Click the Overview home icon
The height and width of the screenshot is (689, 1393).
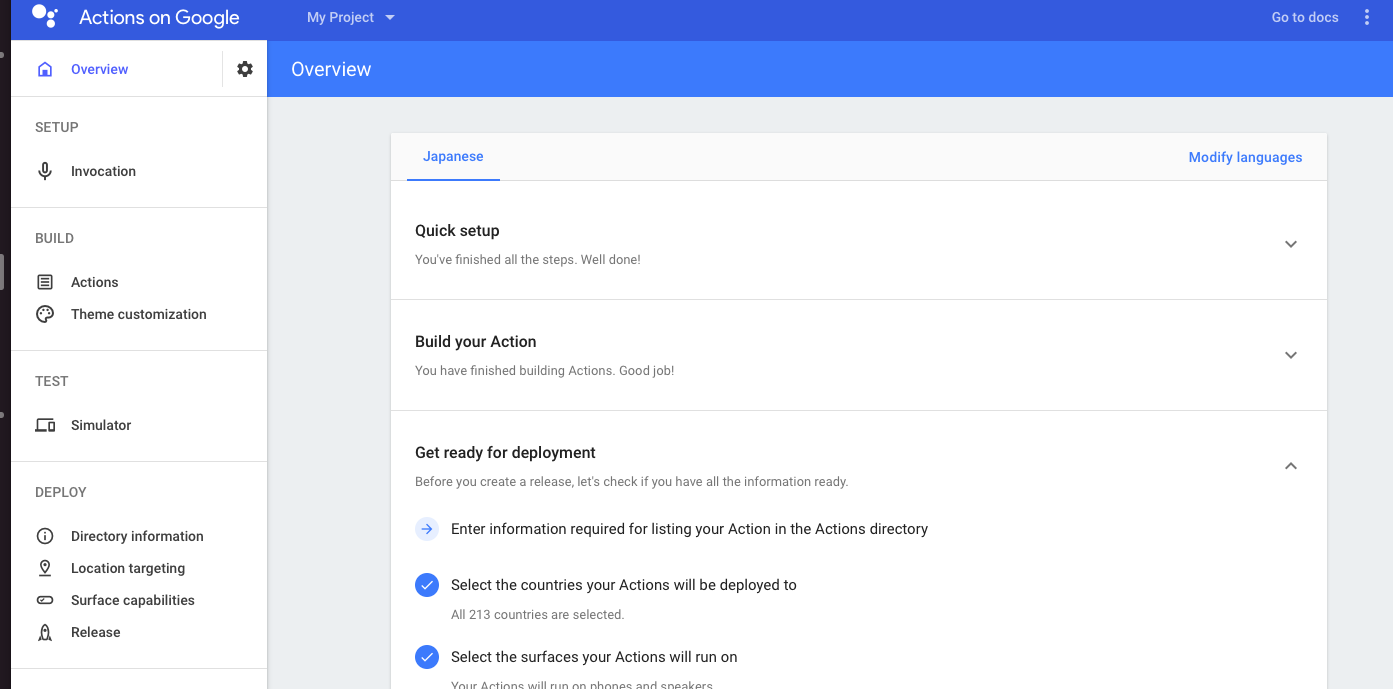point(45,69)
